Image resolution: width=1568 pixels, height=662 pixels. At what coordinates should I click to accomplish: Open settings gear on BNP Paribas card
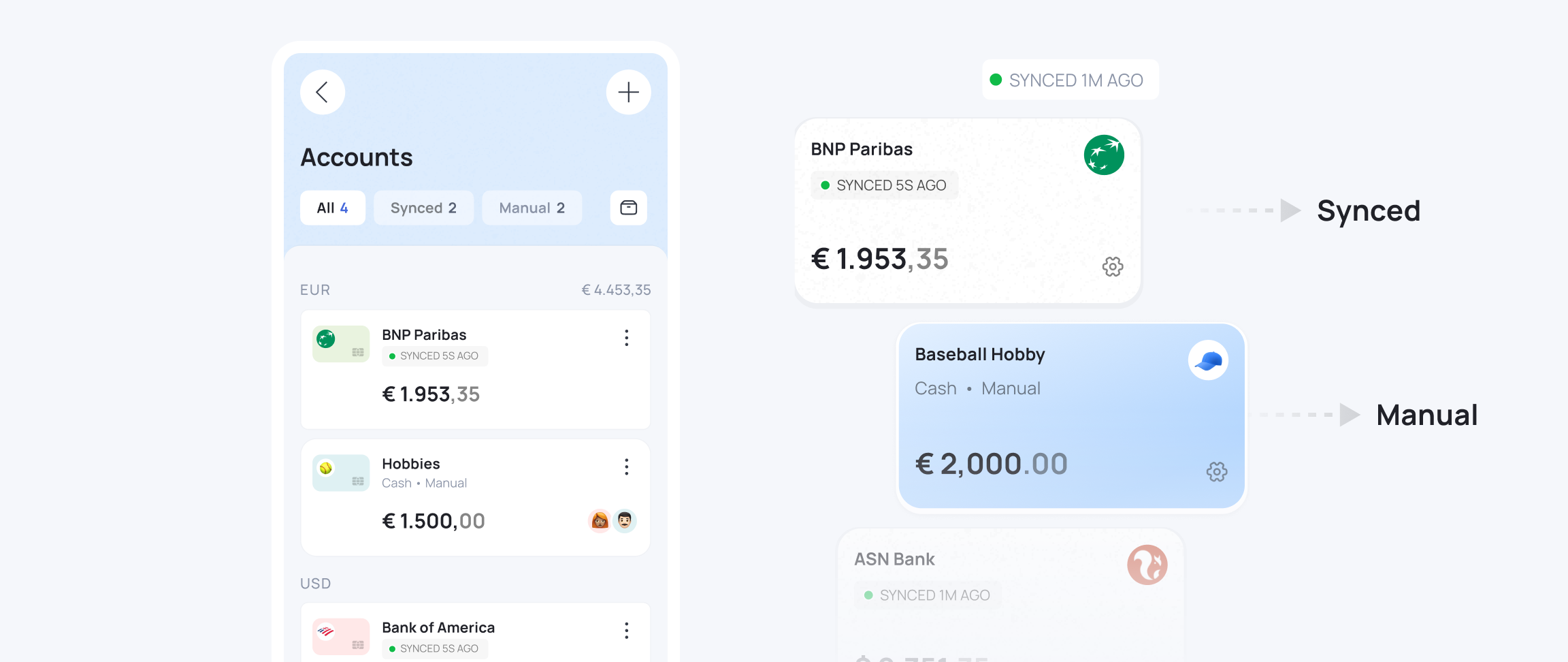[x=1113, y=266]
